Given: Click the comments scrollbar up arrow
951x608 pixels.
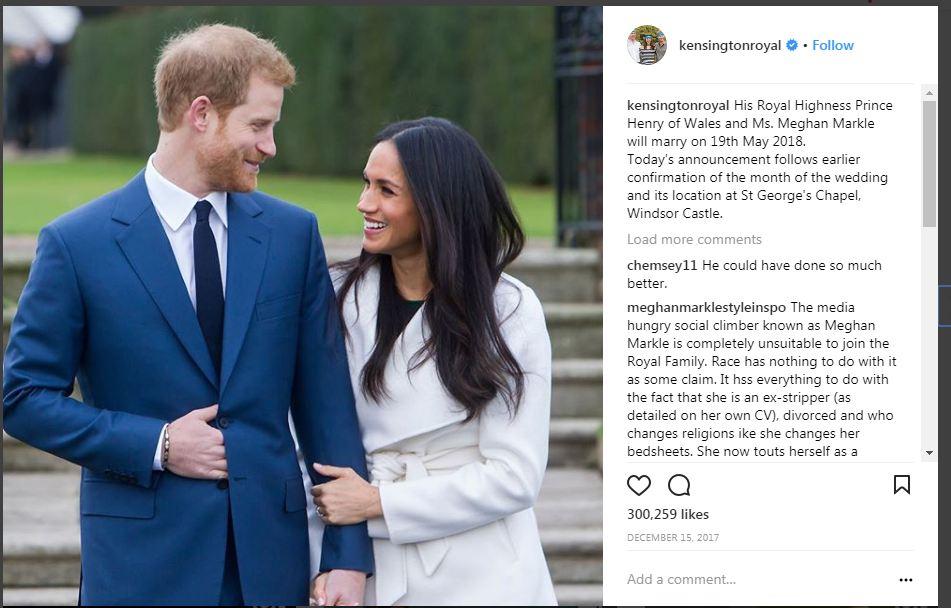Looking at the screenshot, I should pos(929,93).
